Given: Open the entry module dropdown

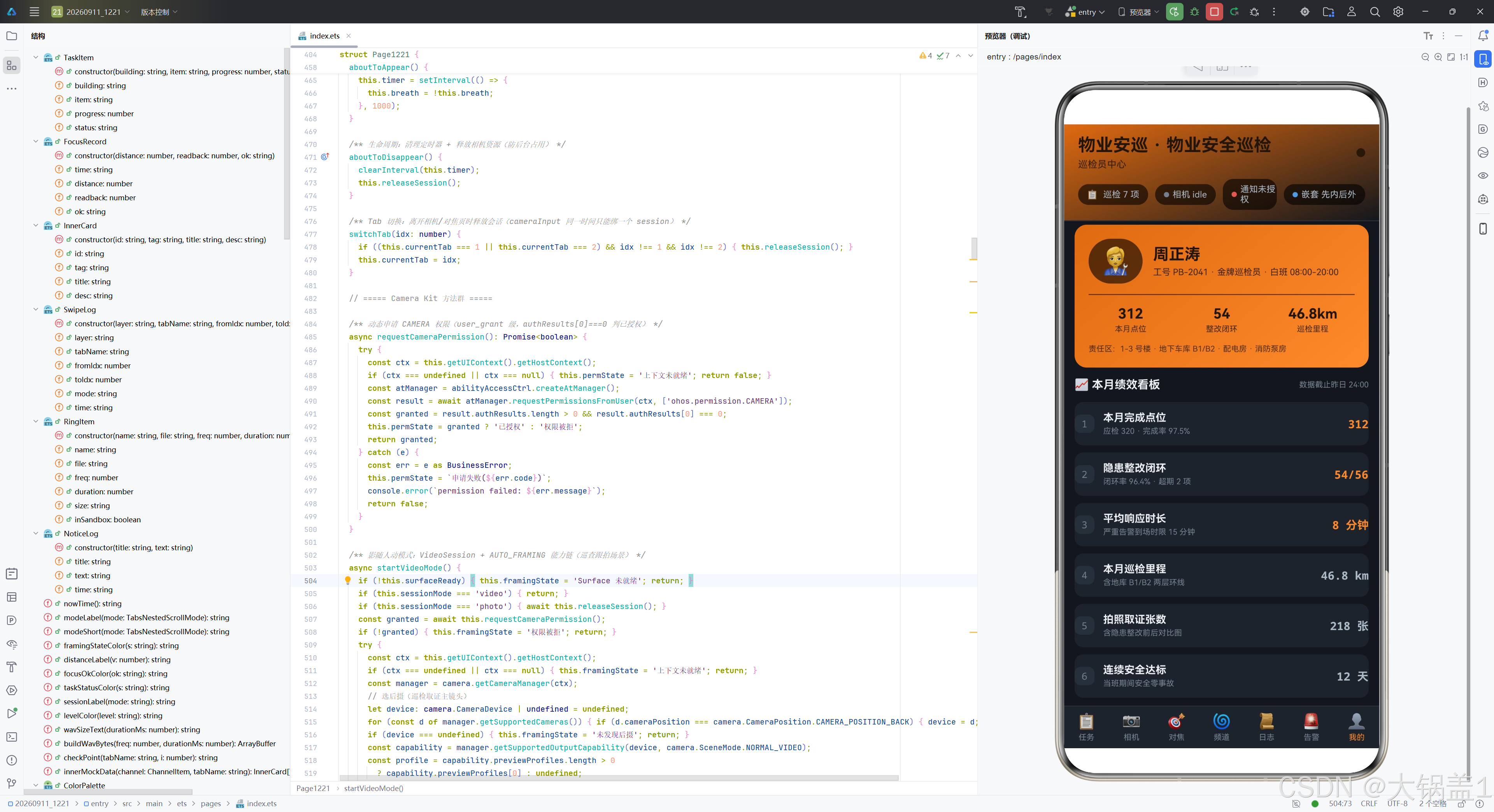Looking at the screenshot, I should pyautogui.click(x=1085, y=12).
